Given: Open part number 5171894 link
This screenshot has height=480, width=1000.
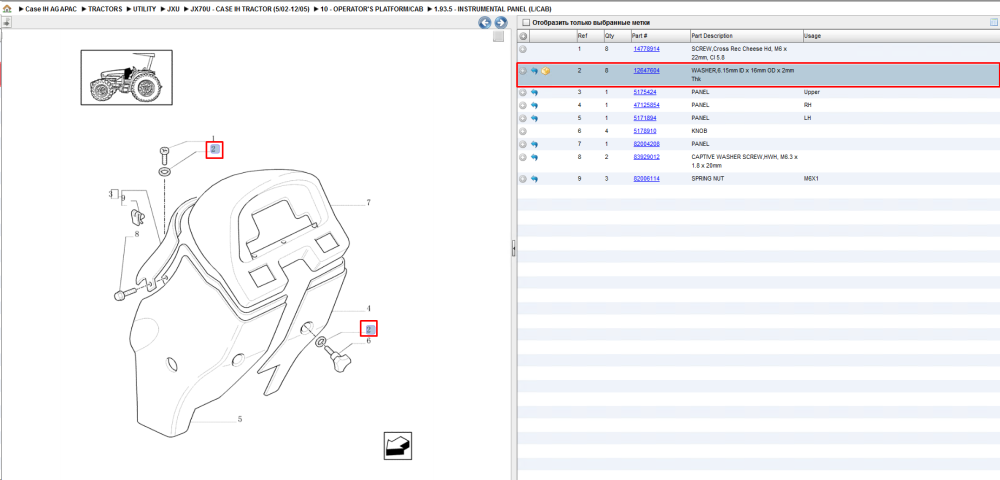Looking at the screenshot, I should pos(644,118).
